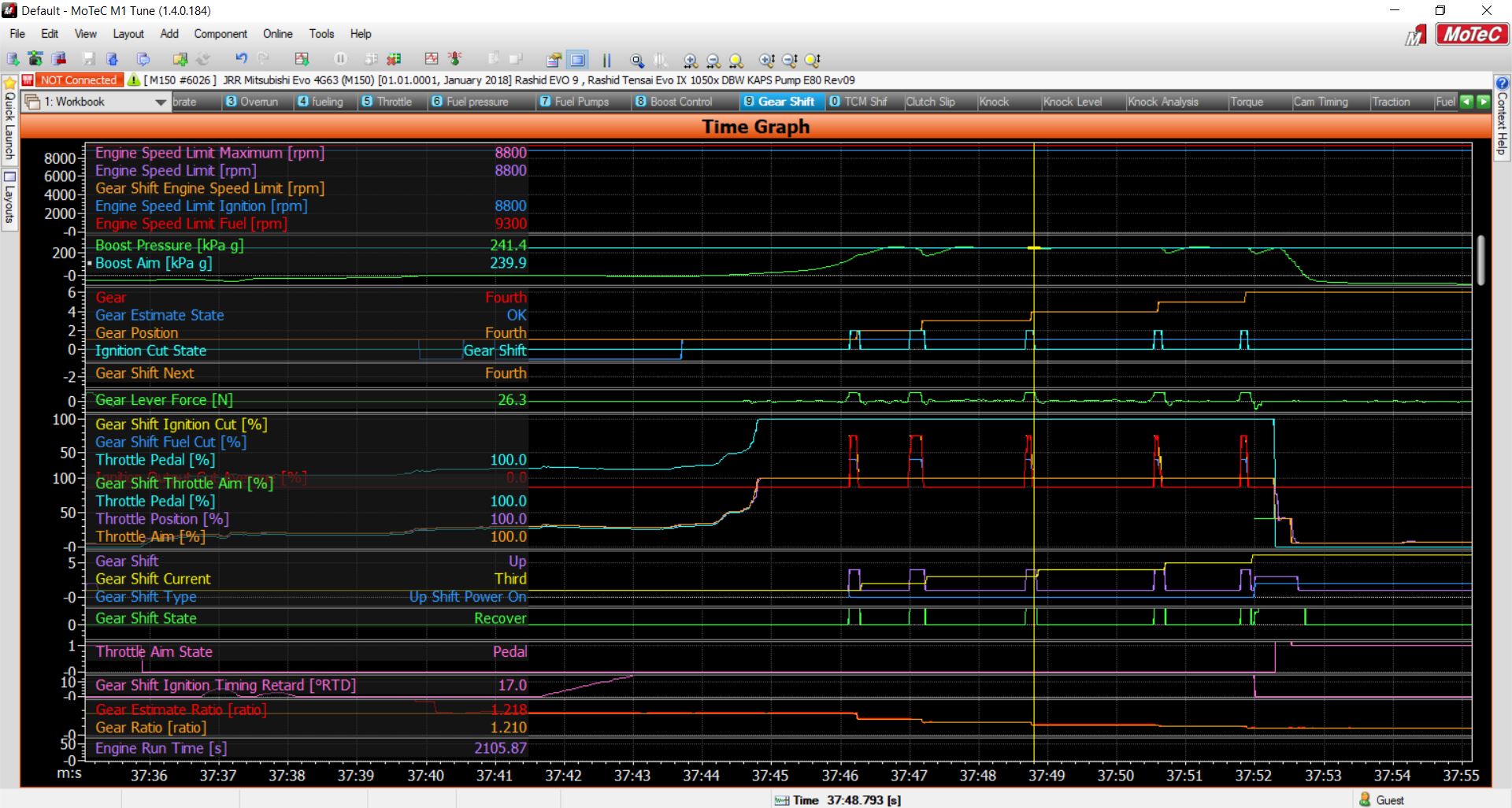Click the vertical zoom out icon

coord(789,60)
